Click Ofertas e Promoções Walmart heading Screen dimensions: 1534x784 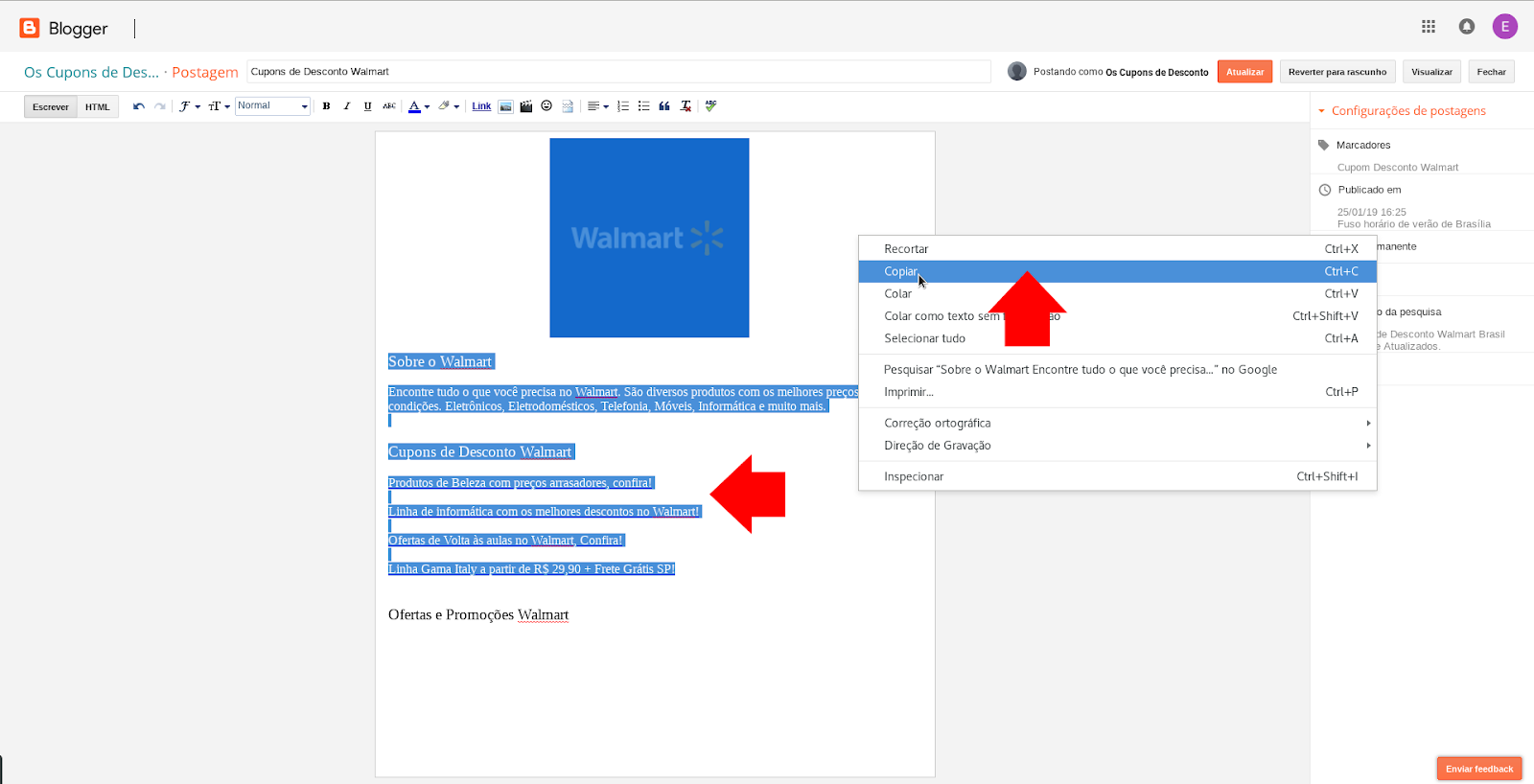(x=478, y=615)
